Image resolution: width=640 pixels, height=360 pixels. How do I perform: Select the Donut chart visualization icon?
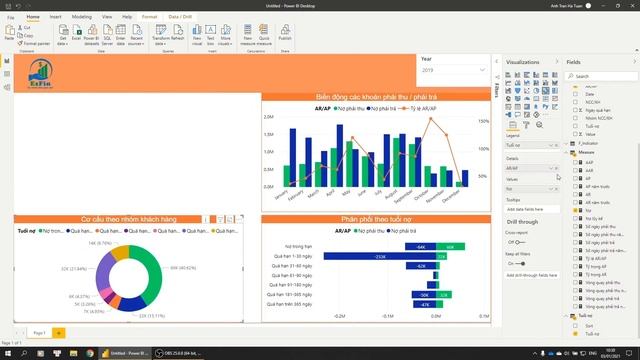tap(546, 91)
